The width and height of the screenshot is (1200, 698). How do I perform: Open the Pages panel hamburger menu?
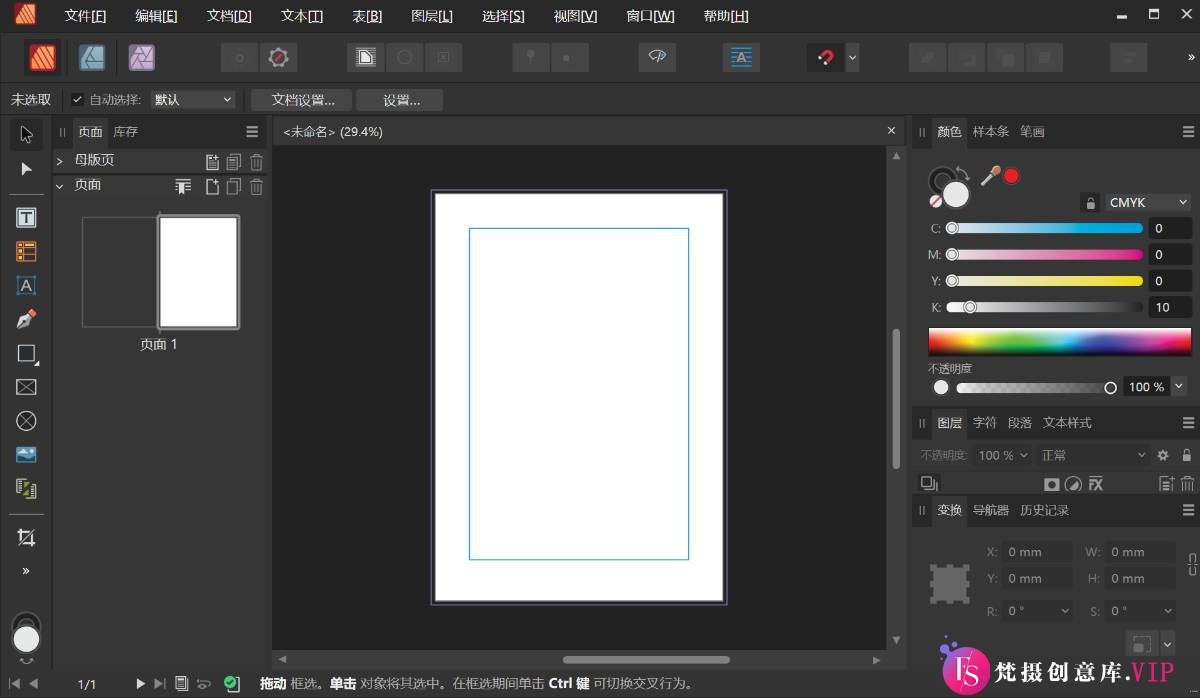252,132
